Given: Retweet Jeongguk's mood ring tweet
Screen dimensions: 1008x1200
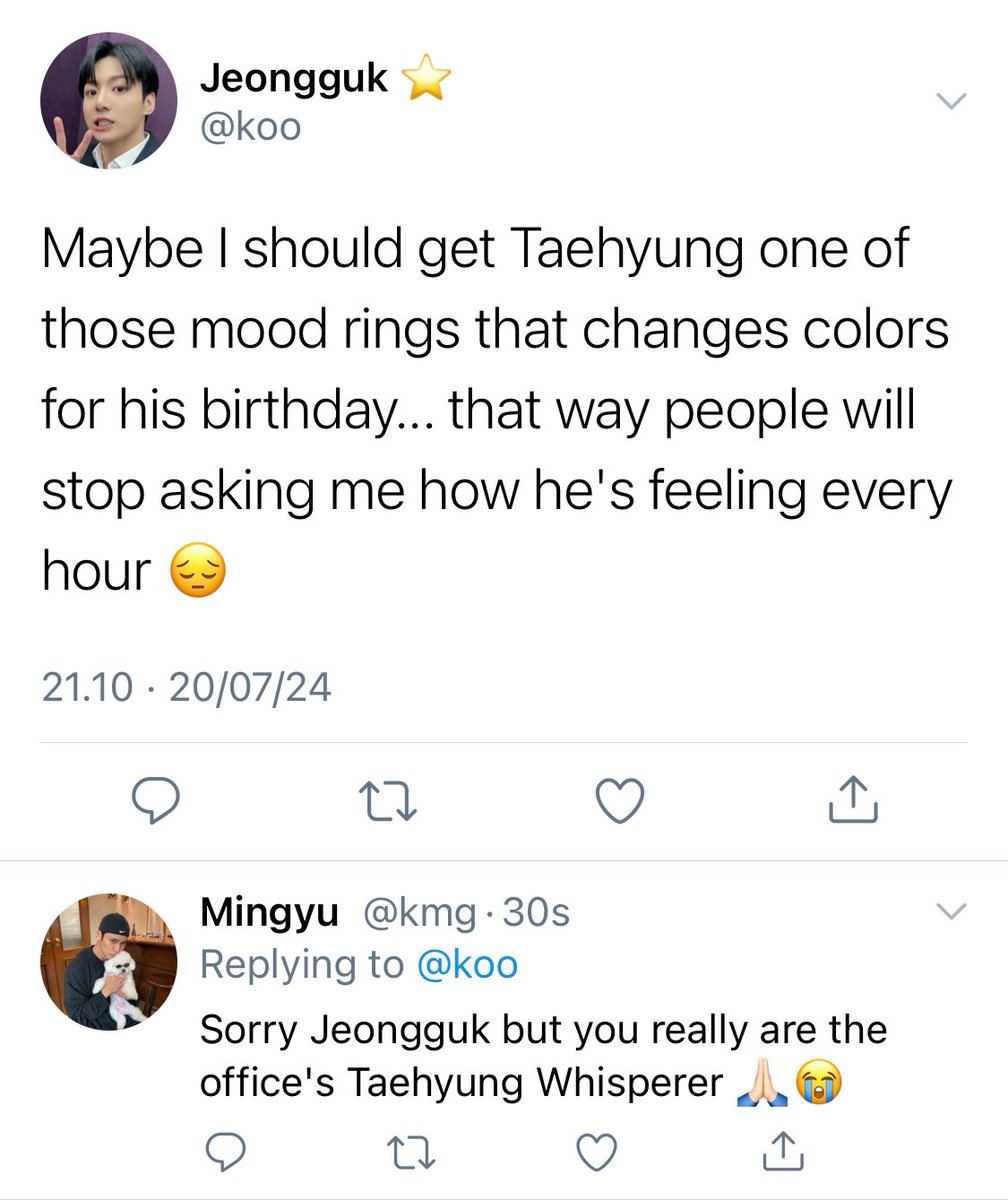Looking at the screenshot, I should tap(387, 801).
